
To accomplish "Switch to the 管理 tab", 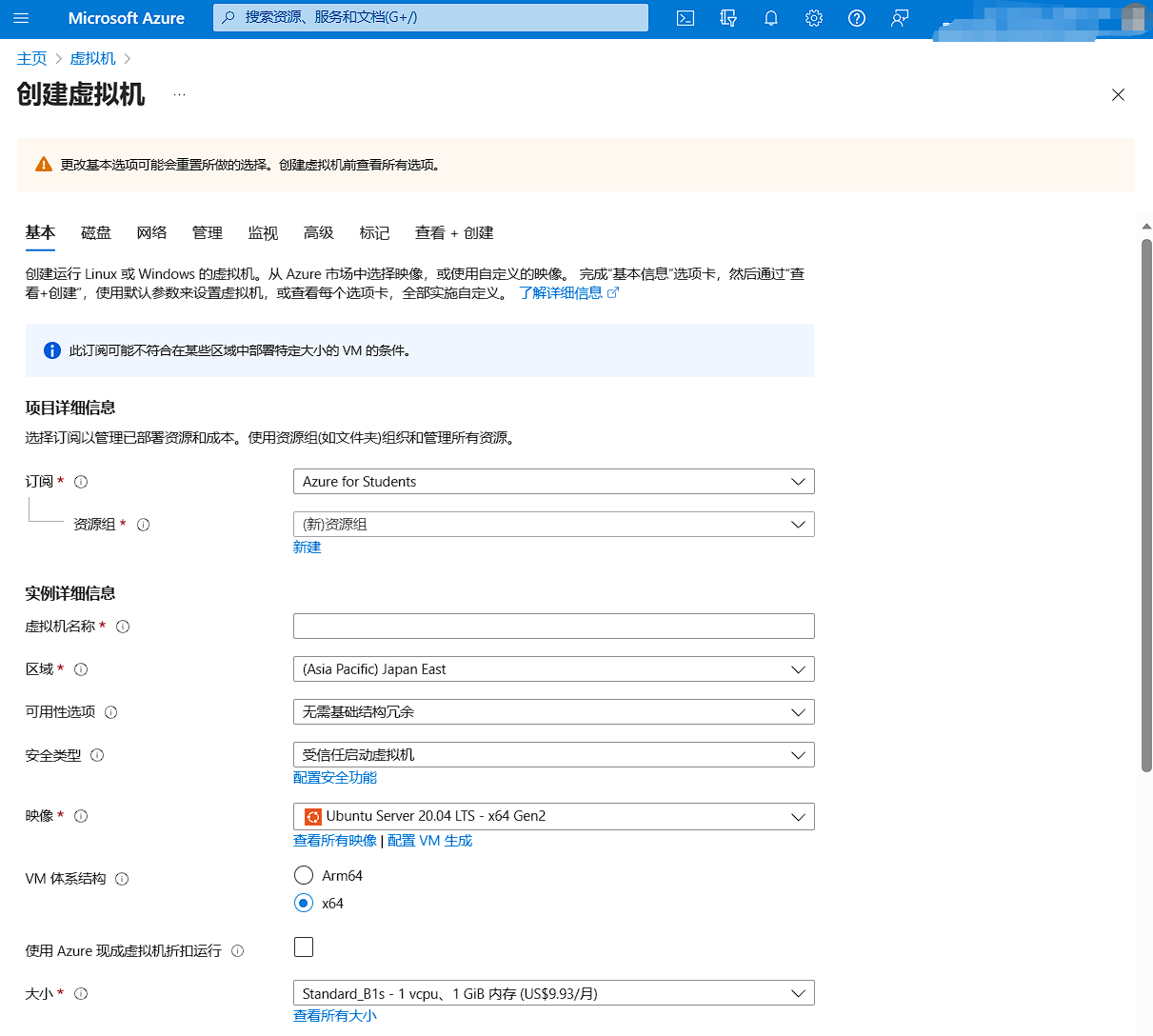I will (207, 232).
